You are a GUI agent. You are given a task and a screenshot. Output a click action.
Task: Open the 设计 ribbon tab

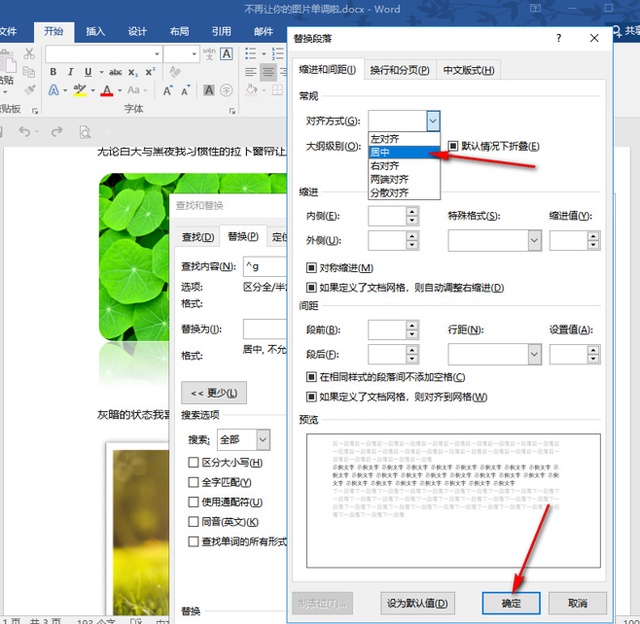click(137, 31)
